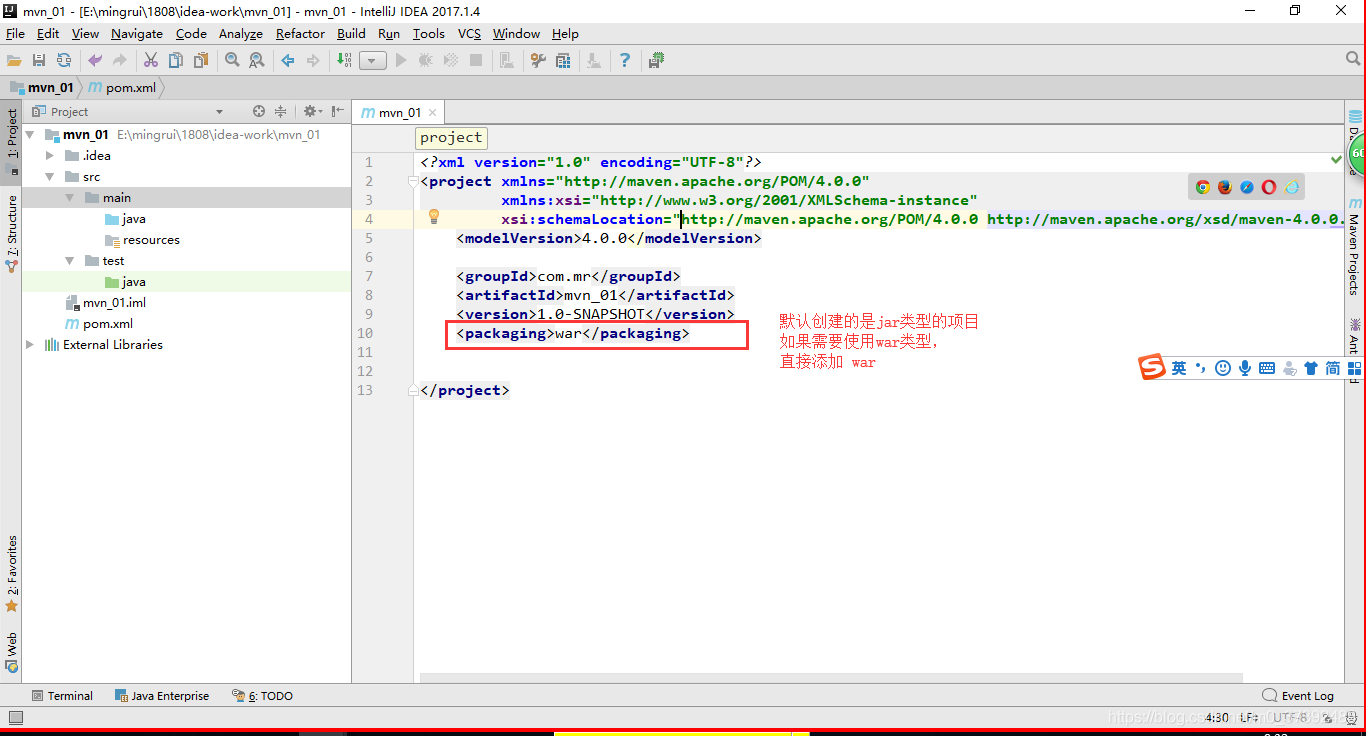Click the Cut scissors icon

(151, 61)
